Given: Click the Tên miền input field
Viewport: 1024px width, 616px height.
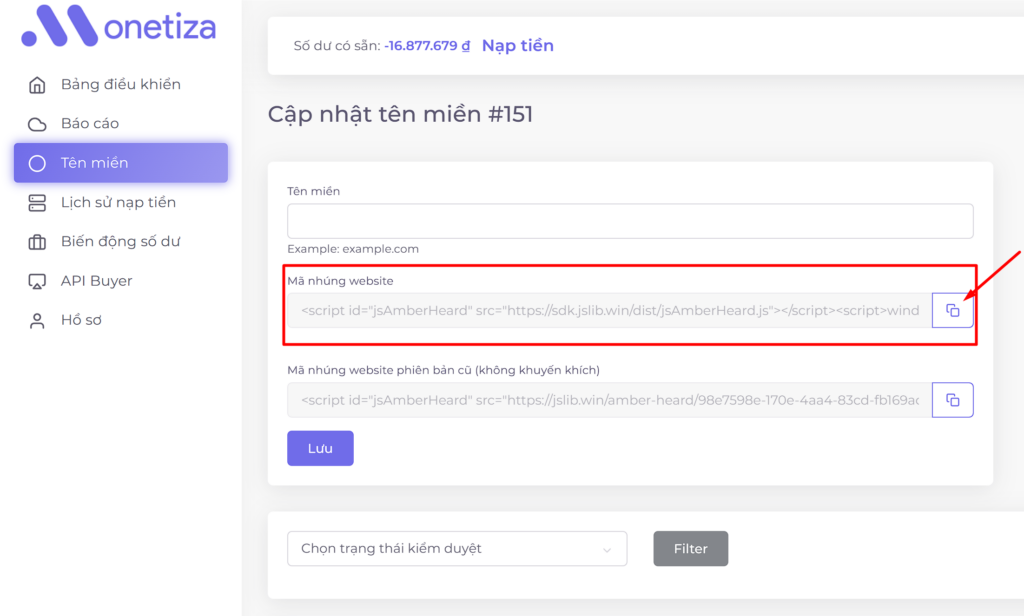Looking at the screenshot, I should pyautogui.click(x=630, y=221).
